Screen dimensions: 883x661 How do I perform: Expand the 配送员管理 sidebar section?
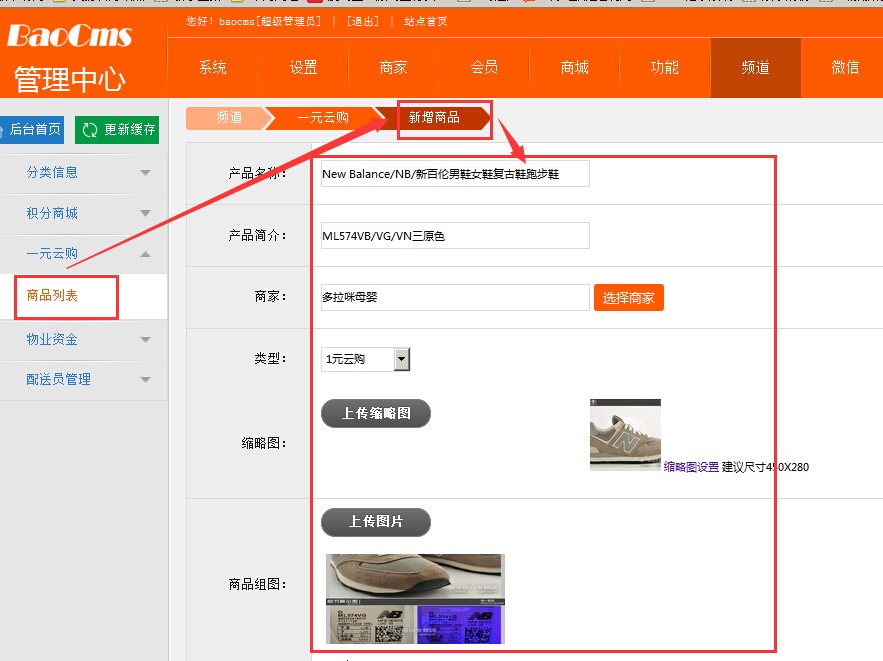pos(84,379)
